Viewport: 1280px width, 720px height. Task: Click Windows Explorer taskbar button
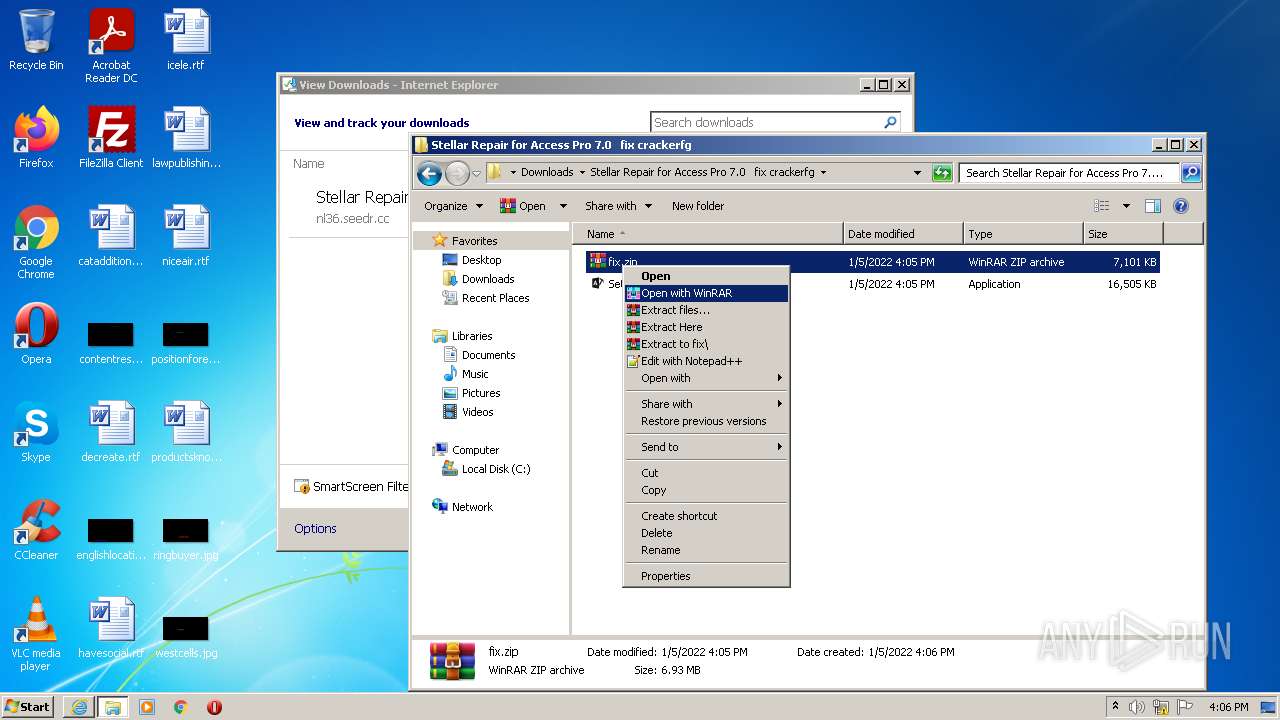[x=112, y=707]
